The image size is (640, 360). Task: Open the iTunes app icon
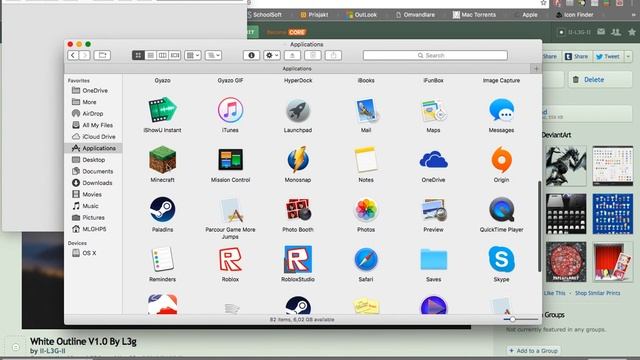(230, 110)
